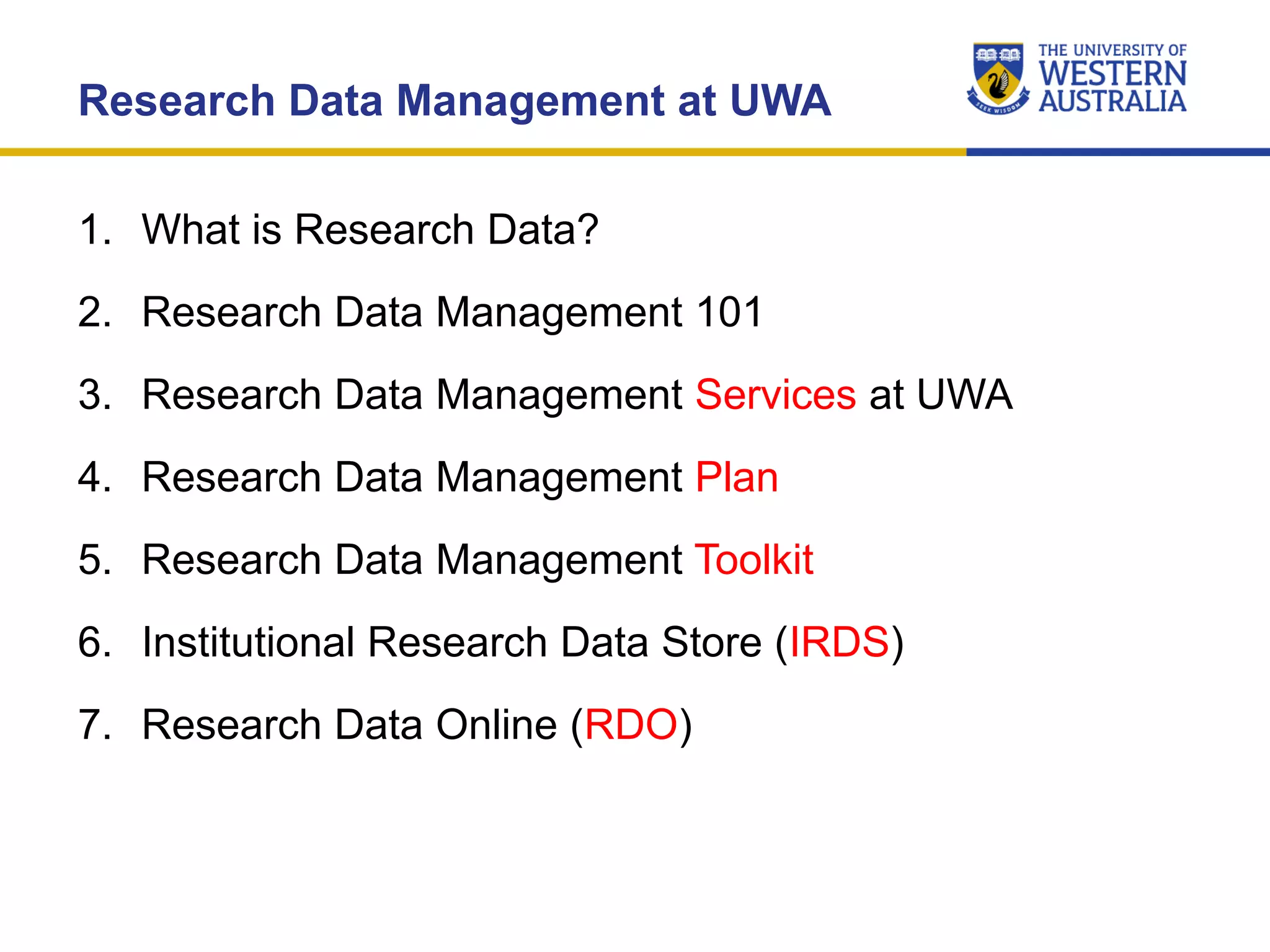
Task: Open the red Toolkit link
Action: click(754, 560)
